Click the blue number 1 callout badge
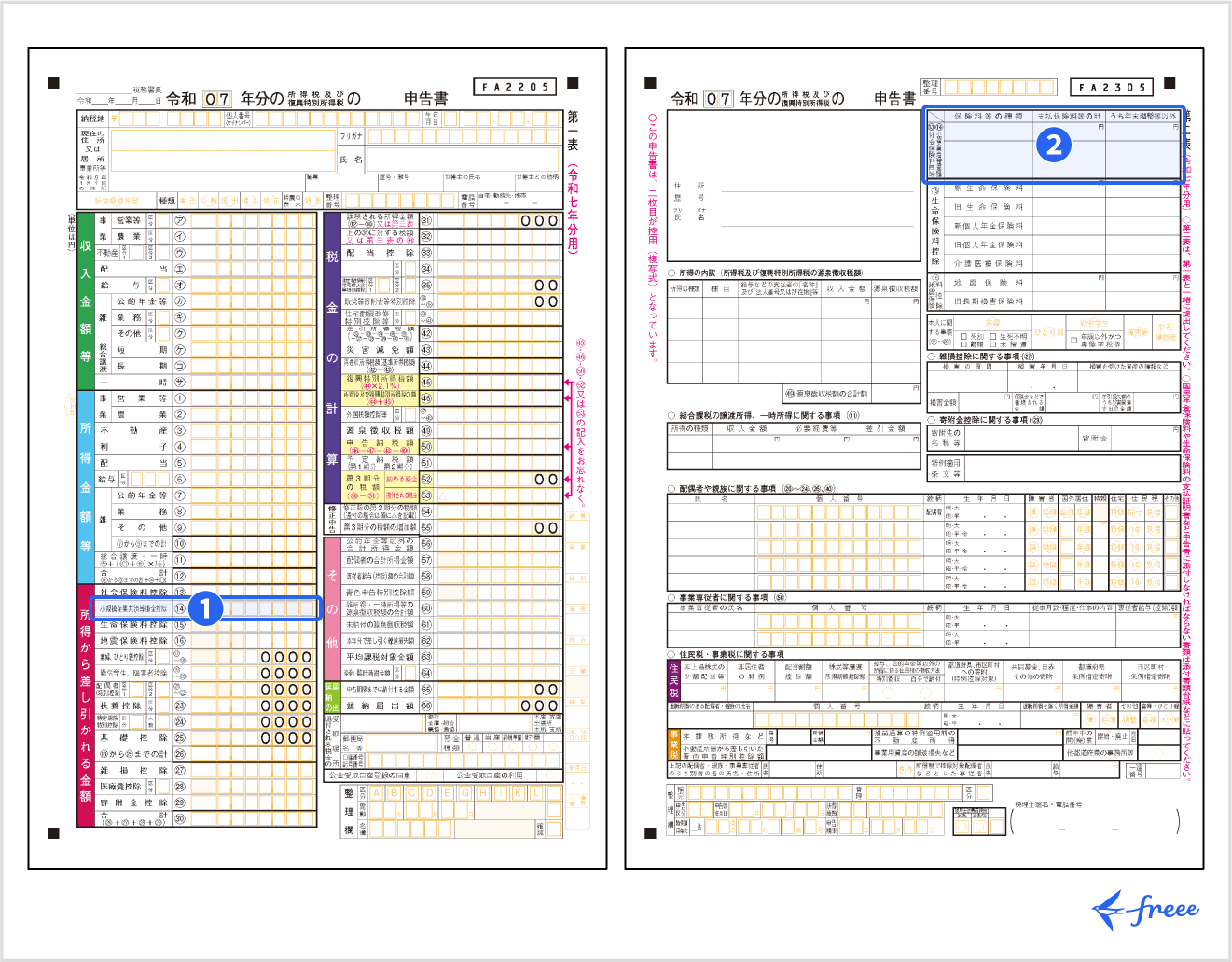 point(205,608)
